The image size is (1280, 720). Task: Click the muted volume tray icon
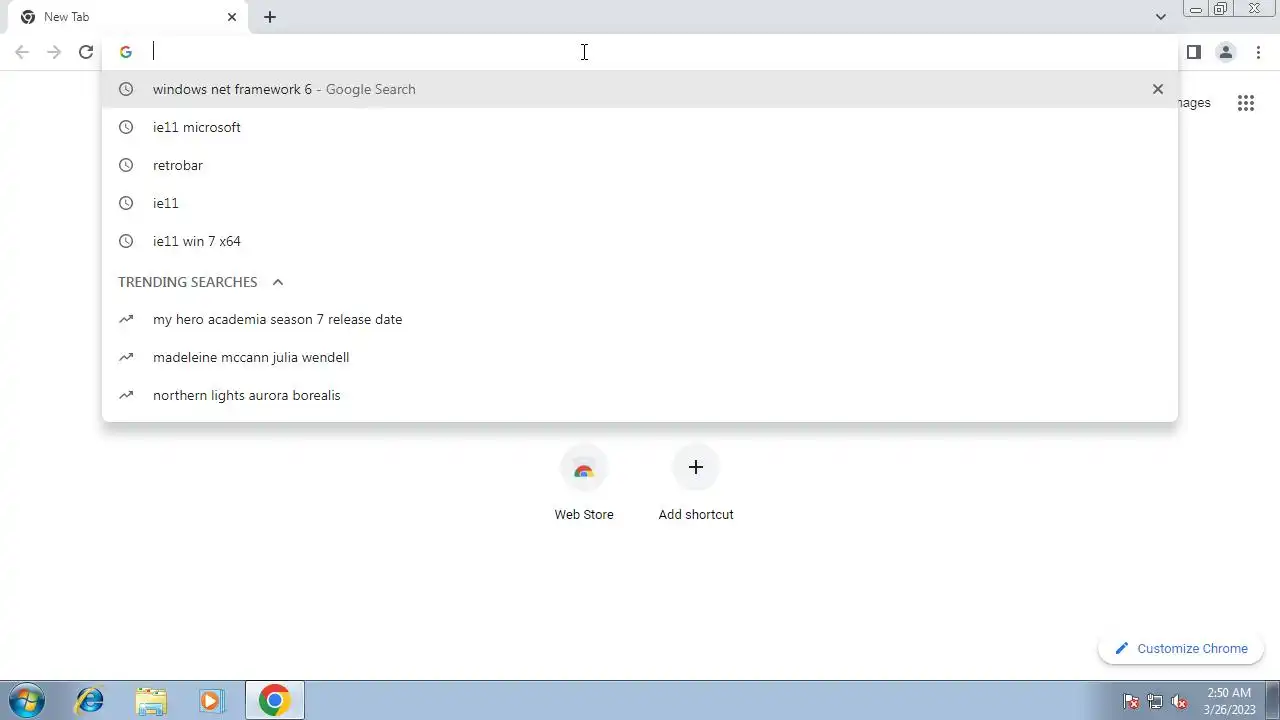(1179, 701)
